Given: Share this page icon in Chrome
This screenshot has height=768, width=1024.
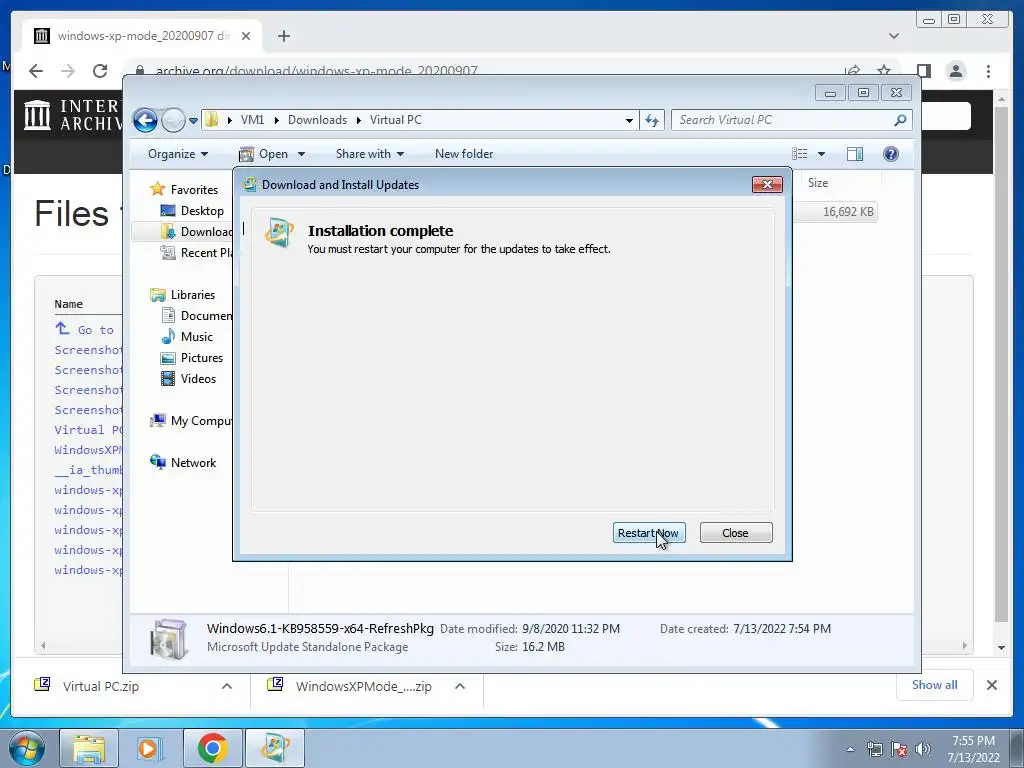Looking at the screenshot, I should (x=852, y=71).
